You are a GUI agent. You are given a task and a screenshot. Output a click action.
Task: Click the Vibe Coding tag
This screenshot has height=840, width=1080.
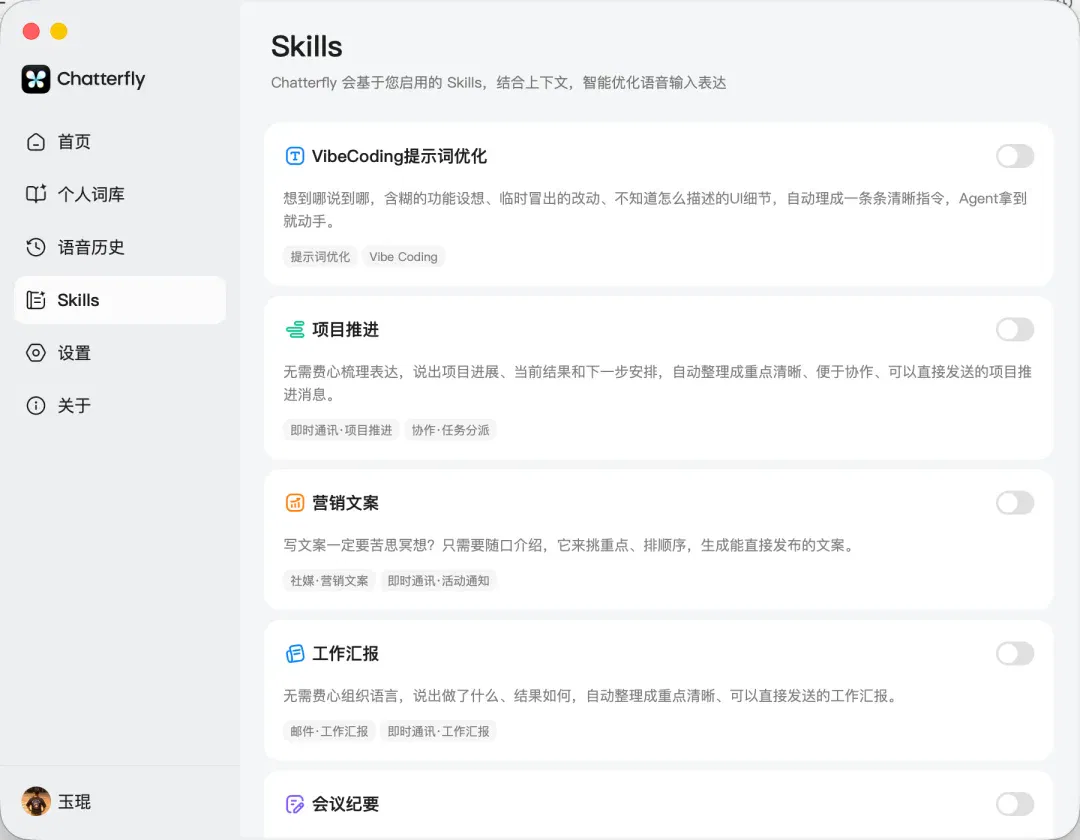(x=404, y=257)
